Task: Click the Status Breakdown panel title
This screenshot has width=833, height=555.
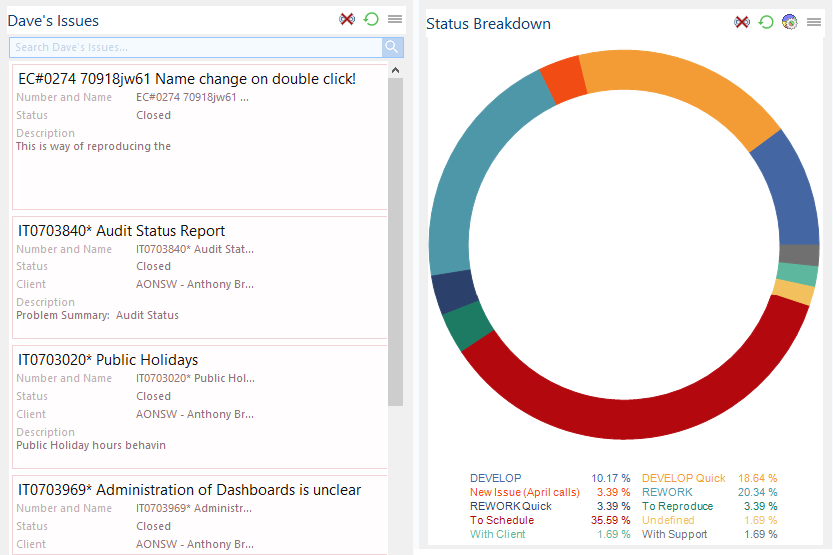Action: pyautogui.click(x=488, y=24)
